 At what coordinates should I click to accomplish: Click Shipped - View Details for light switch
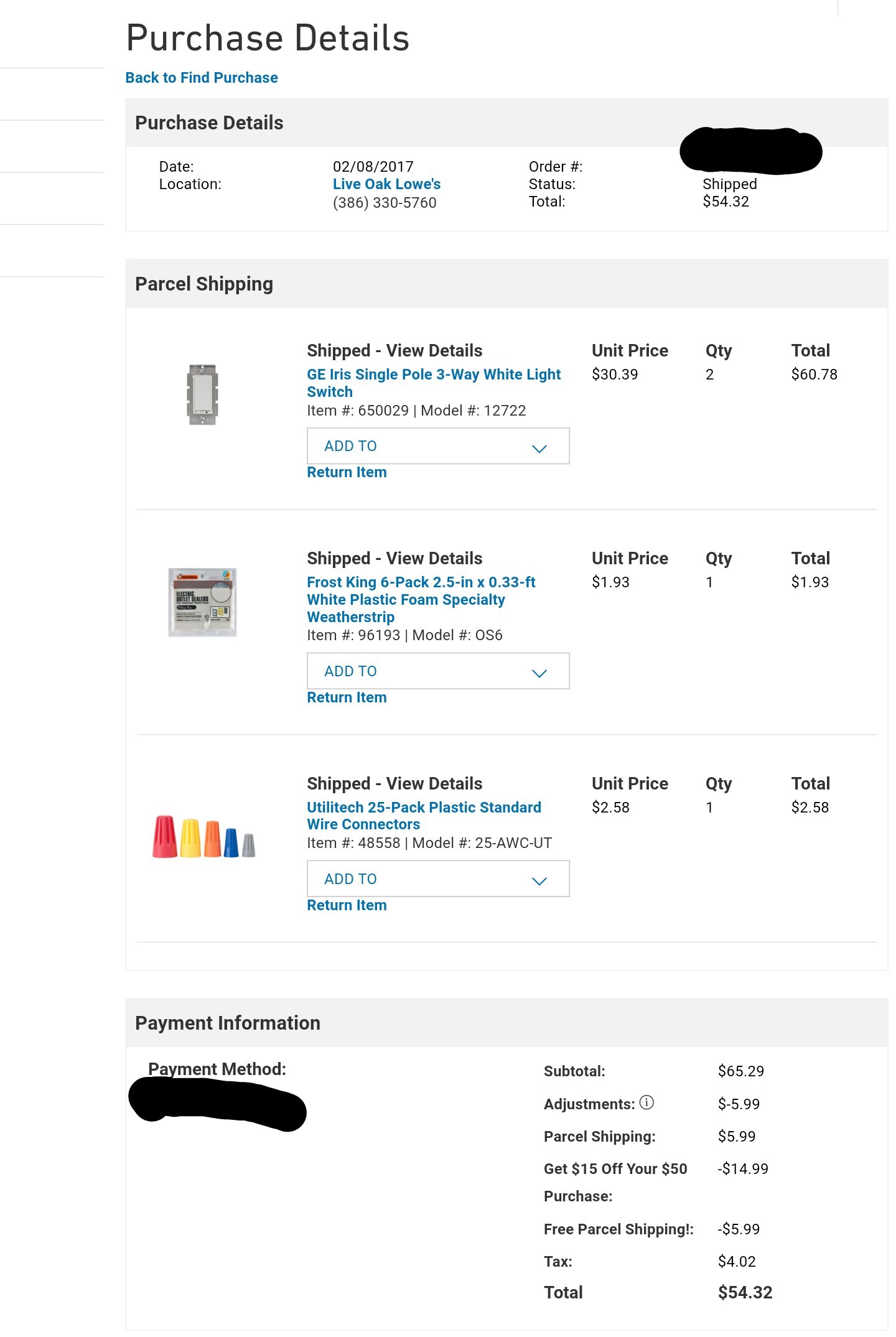coord(394,351)
